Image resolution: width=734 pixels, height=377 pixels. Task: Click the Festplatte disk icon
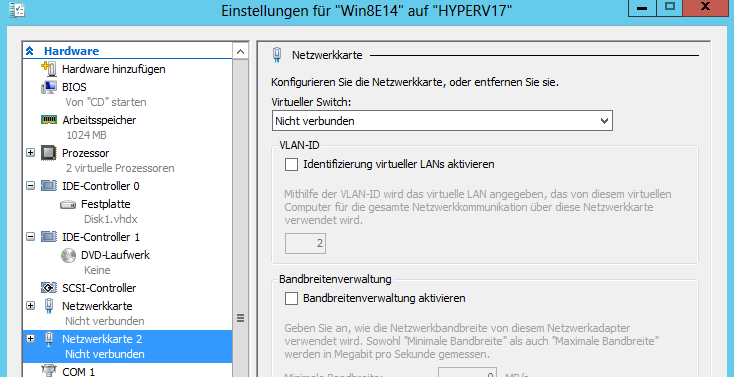pos(68,205)
